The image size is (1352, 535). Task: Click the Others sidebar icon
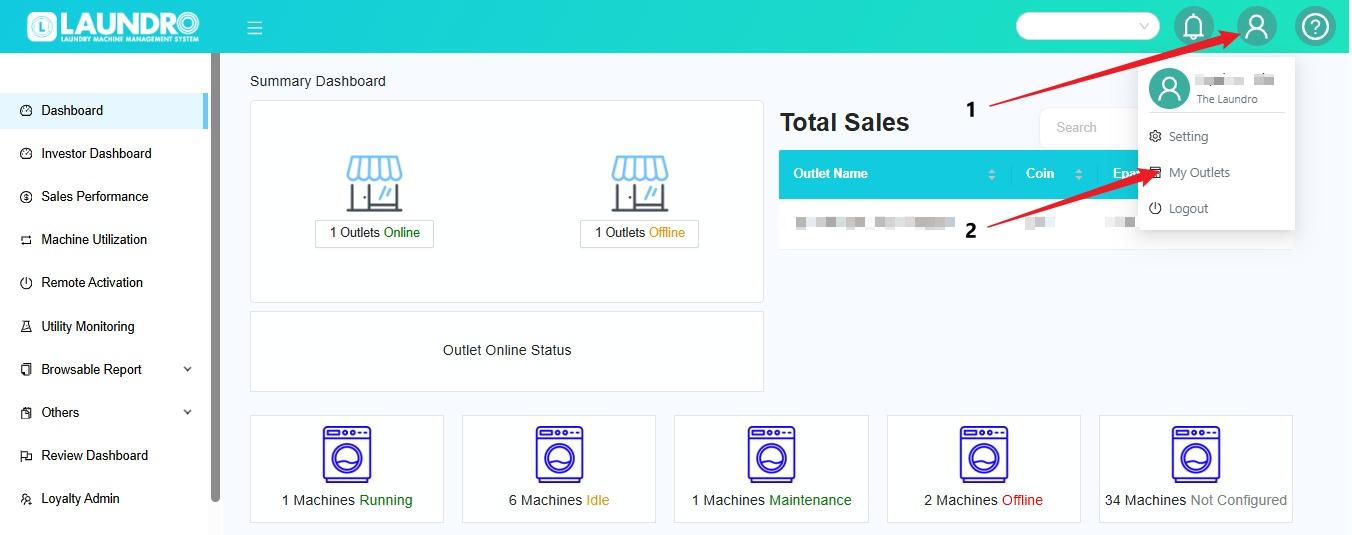click(x=26, y=413)
